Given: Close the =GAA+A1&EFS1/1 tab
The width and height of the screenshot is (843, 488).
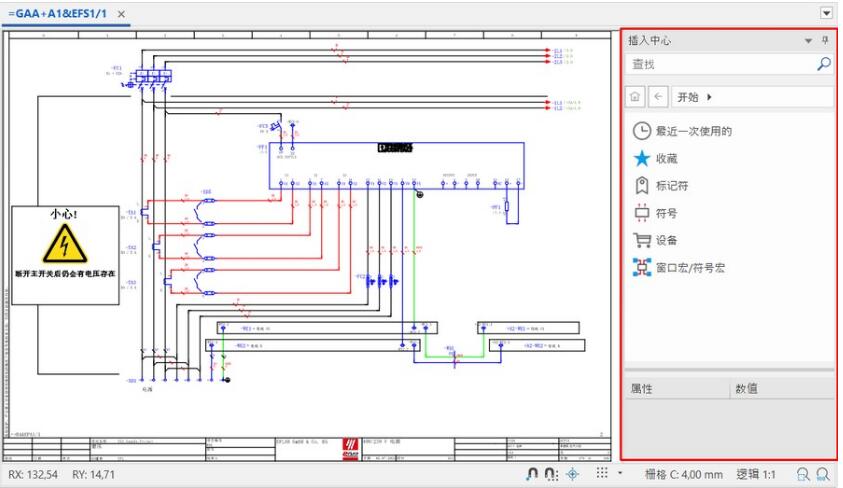Looking at the screenshot, I should pos(121,14).
